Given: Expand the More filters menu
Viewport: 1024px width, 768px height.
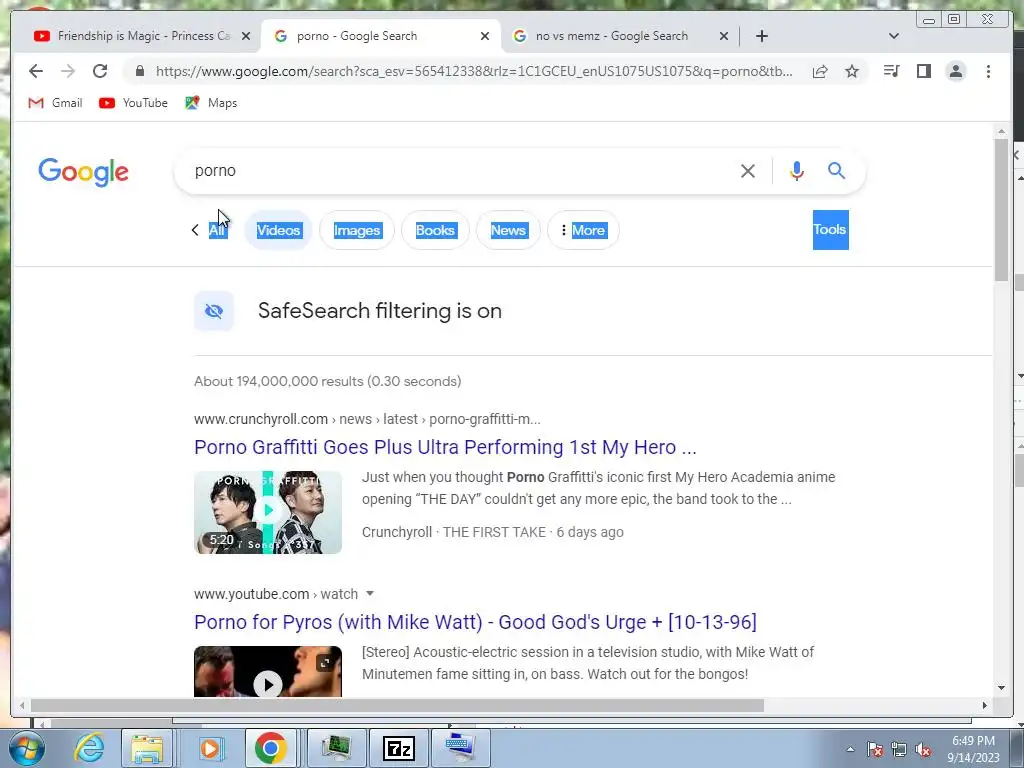Looking at the screenshot, I should click(x=583, y=230).
